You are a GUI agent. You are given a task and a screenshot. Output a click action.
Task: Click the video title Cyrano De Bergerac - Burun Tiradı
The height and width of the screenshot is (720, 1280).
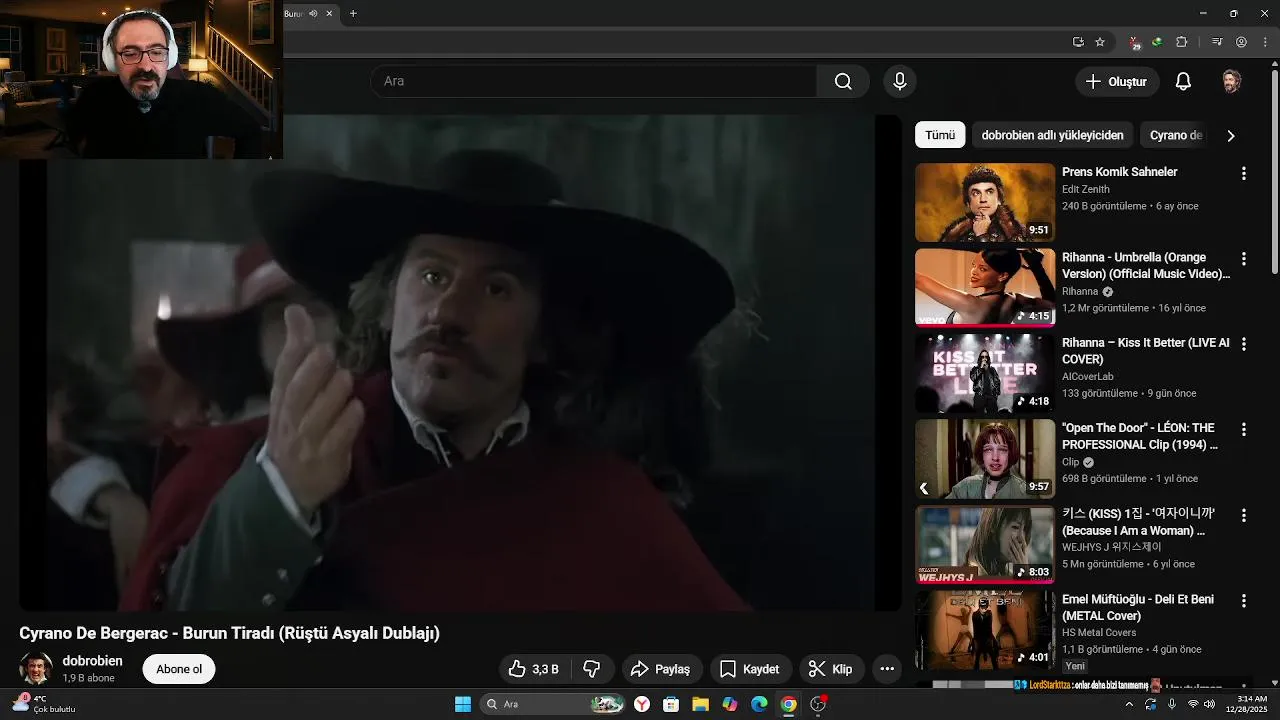(x=229, y=633)
